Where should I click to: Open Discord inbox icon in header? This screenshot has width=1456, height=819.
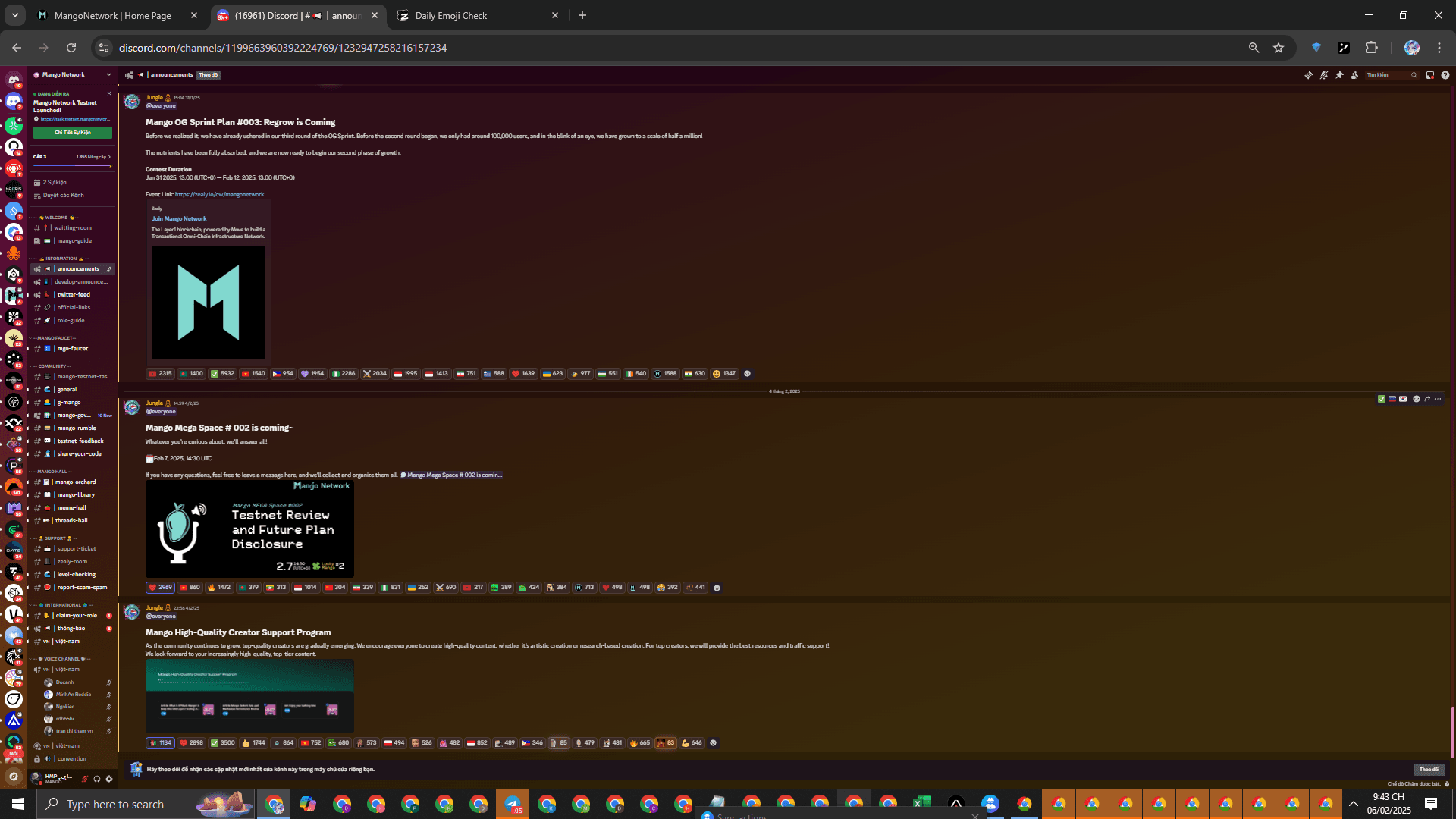[x=1430, y=75]
